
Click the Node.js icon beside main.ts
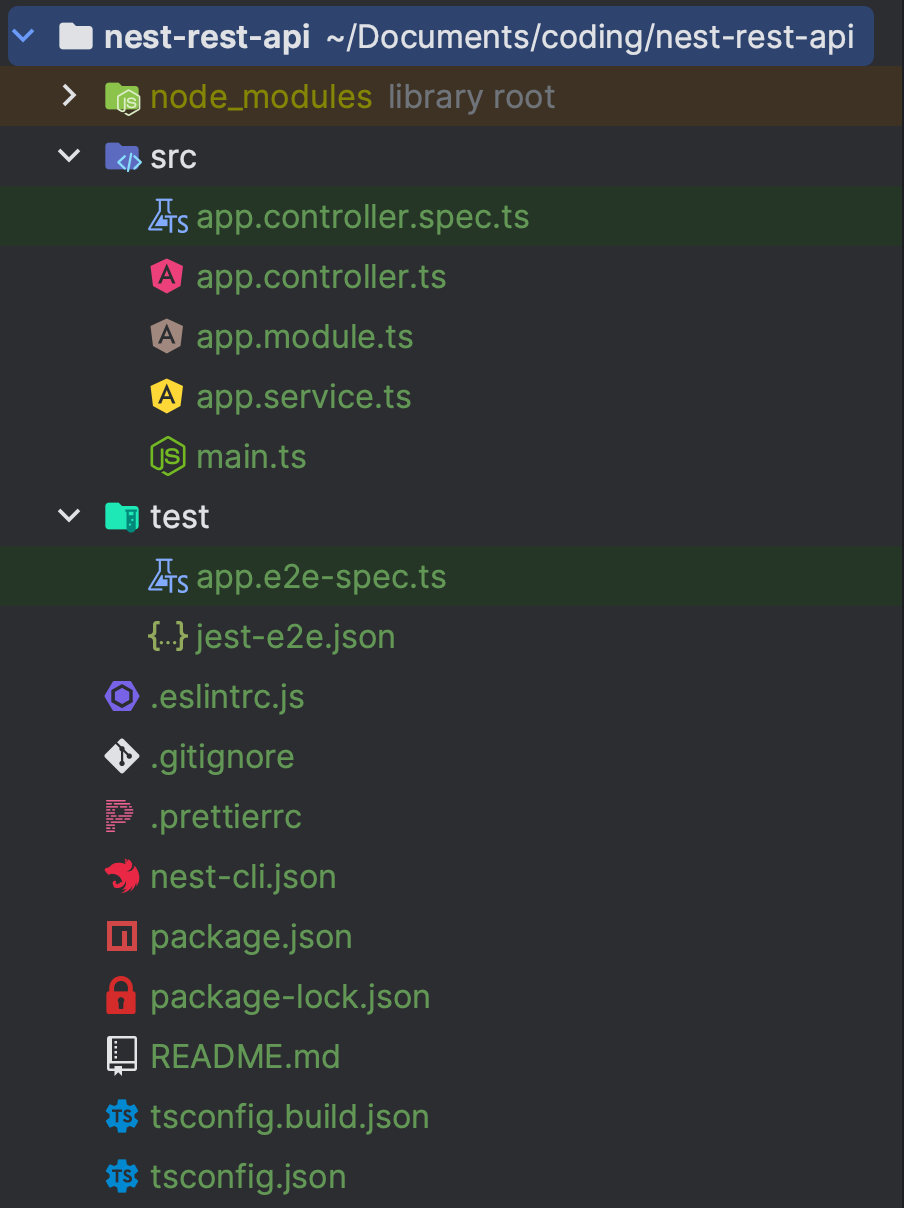167,456
